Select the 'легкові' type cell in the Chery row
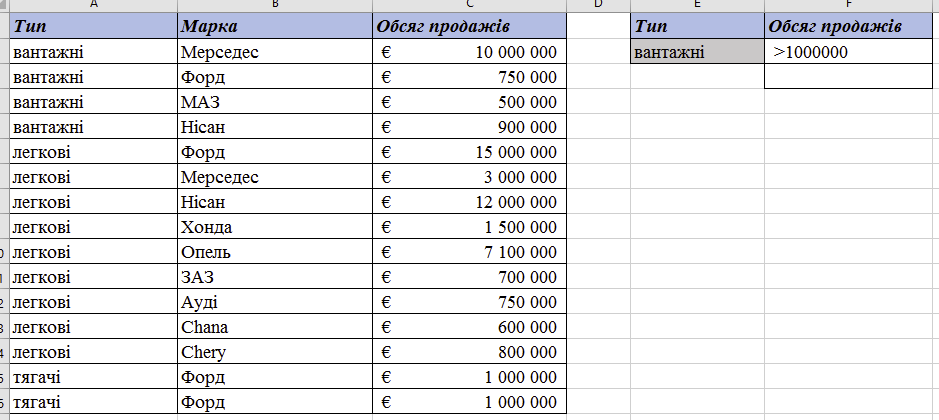The image size is (939, 420). (x=93, y=352)
